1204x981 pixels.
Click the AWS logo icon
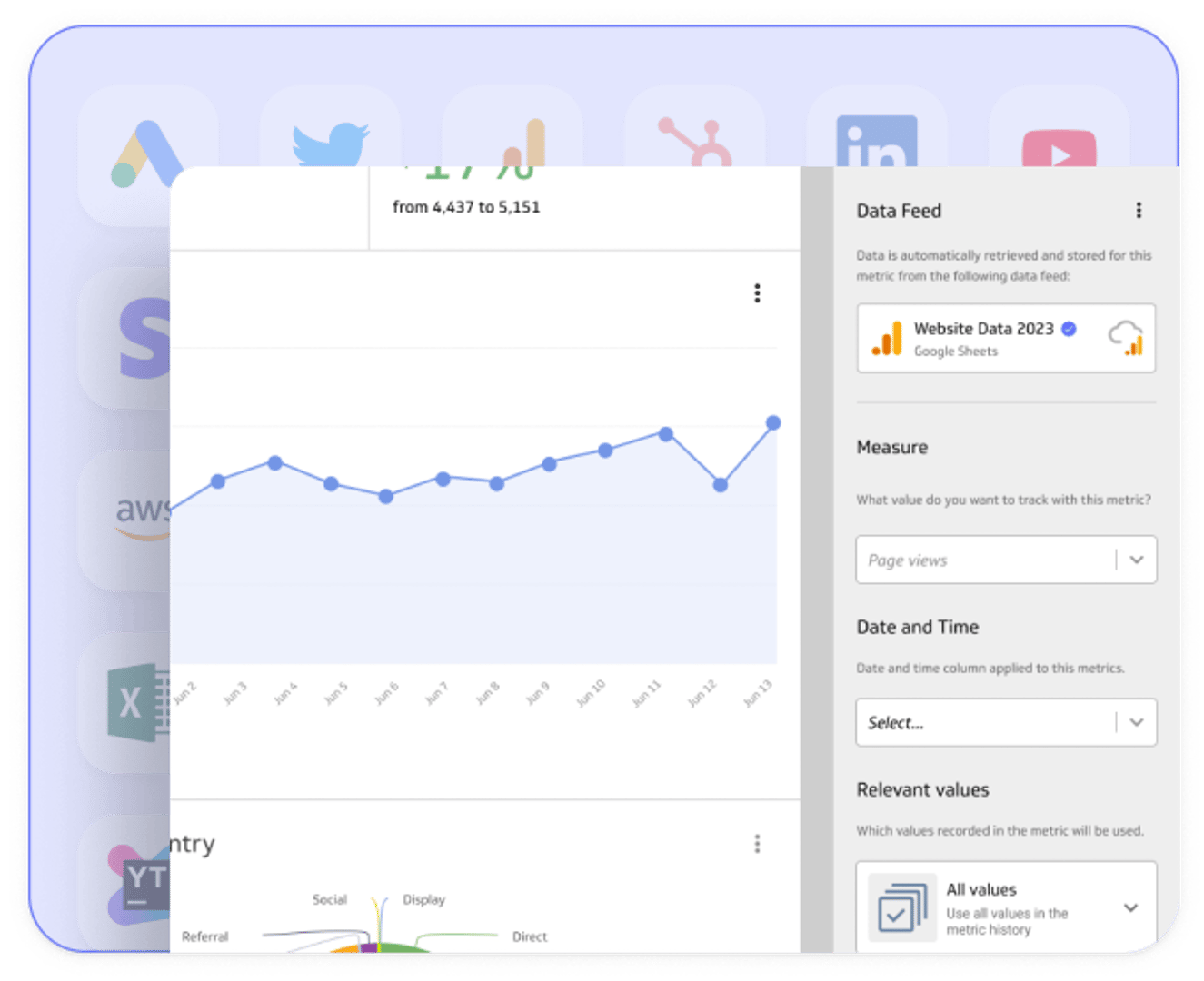pos(143,518)
